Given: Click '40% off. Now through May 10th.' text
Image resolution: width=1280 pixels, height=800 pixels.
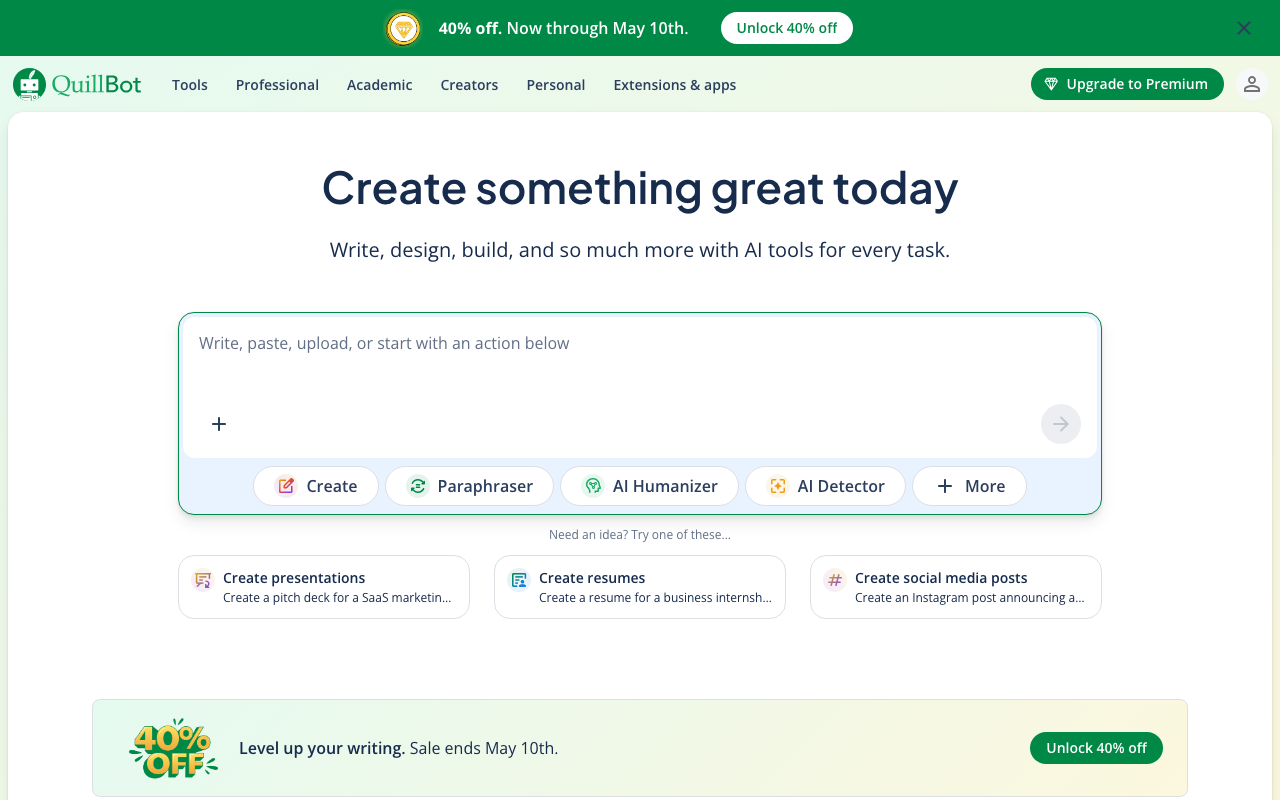Looking at the screenshot, I should click(x=564, y=28).
